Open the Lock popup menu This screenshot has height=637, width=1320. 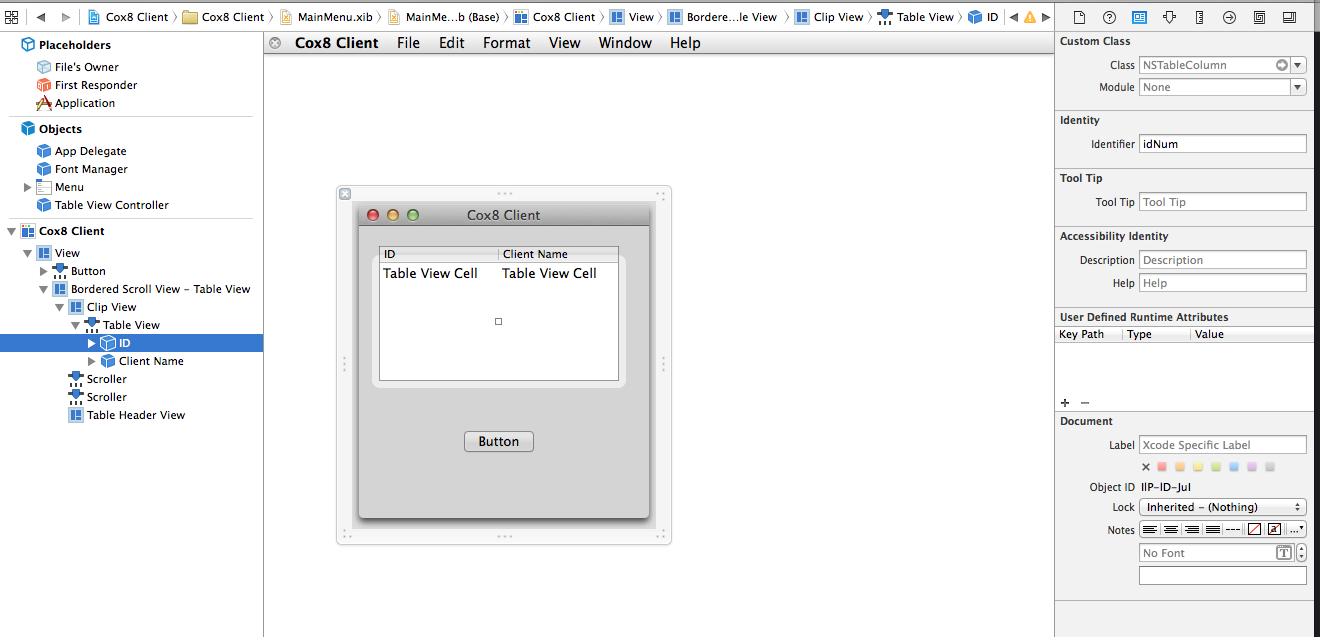[1223, 507]
